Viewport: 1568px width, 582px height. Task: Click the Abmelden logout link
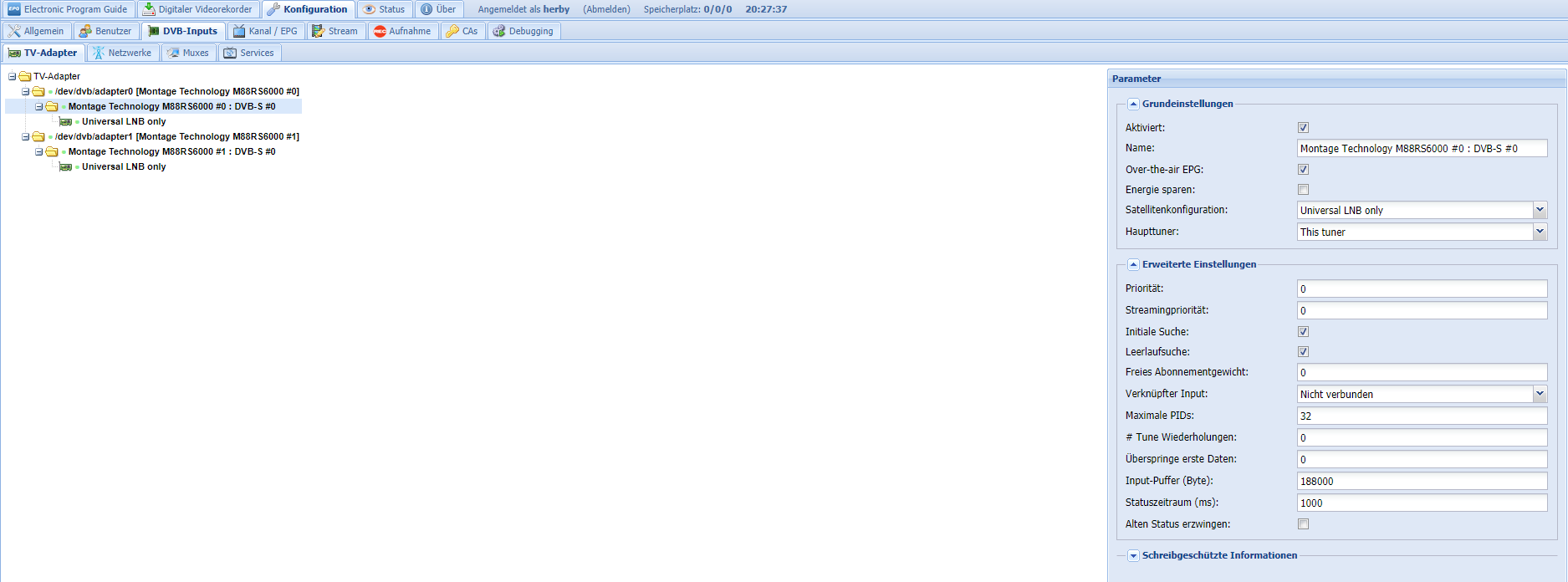click(x=606, y=9)
